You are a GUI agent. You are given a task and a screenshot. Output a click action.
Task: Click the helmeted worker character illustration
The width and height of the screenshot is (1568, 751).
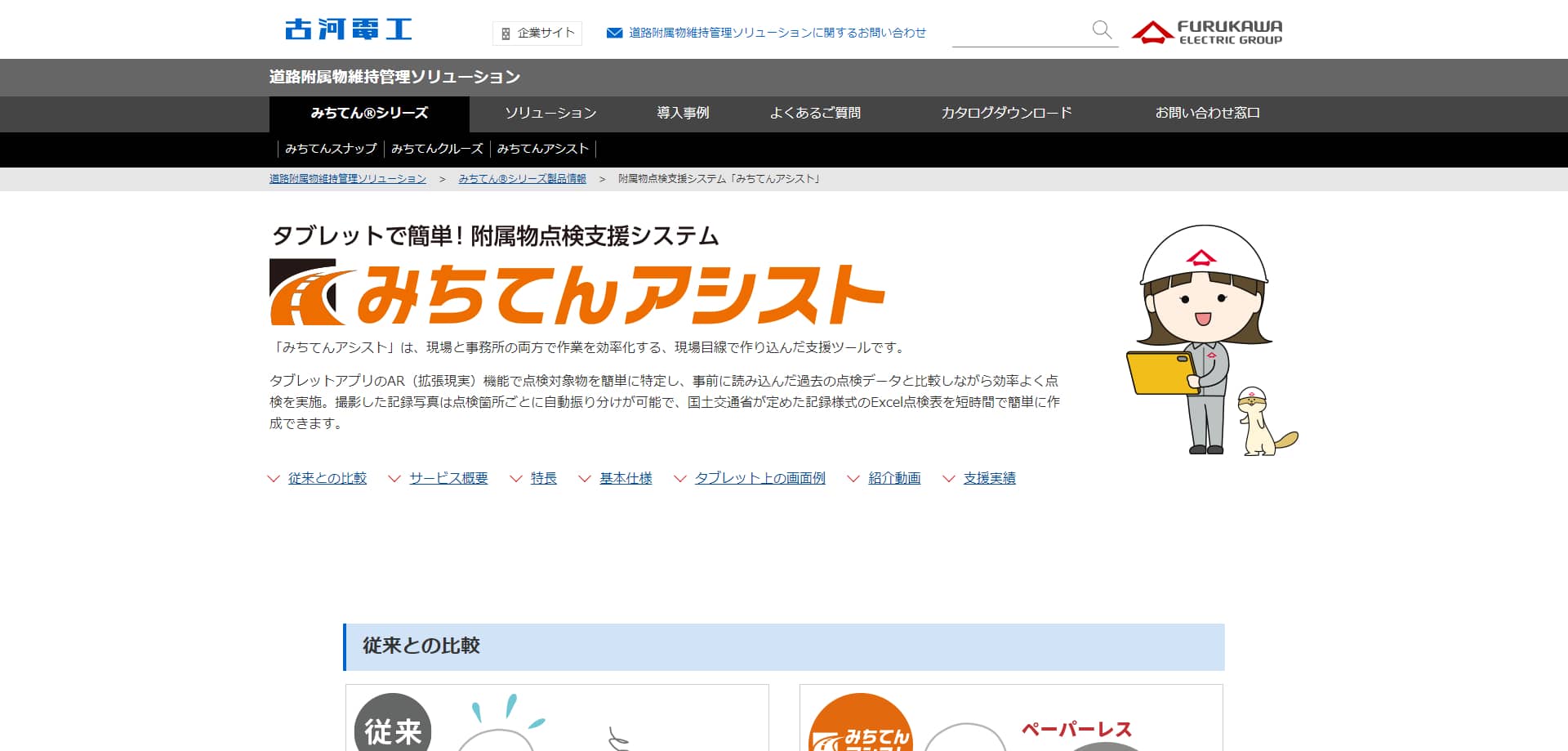pos(1199,338)
